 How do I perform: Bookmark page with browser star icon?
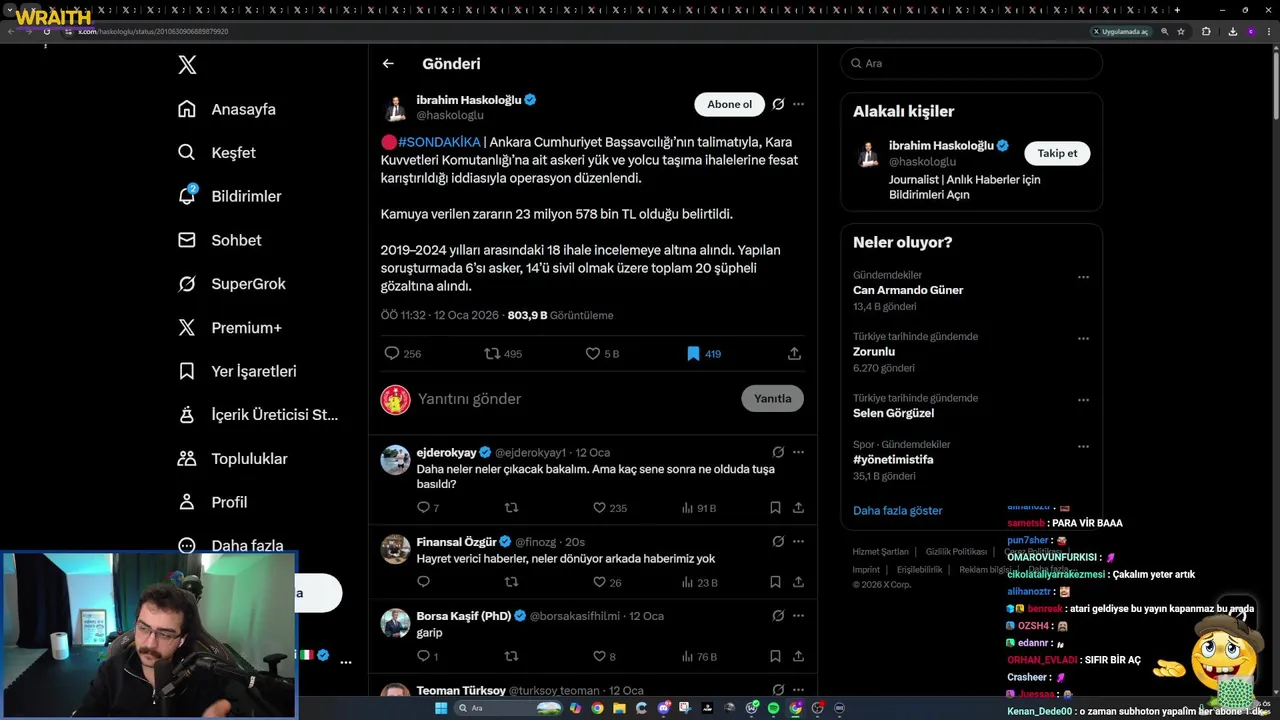(x=1181, y=31)
